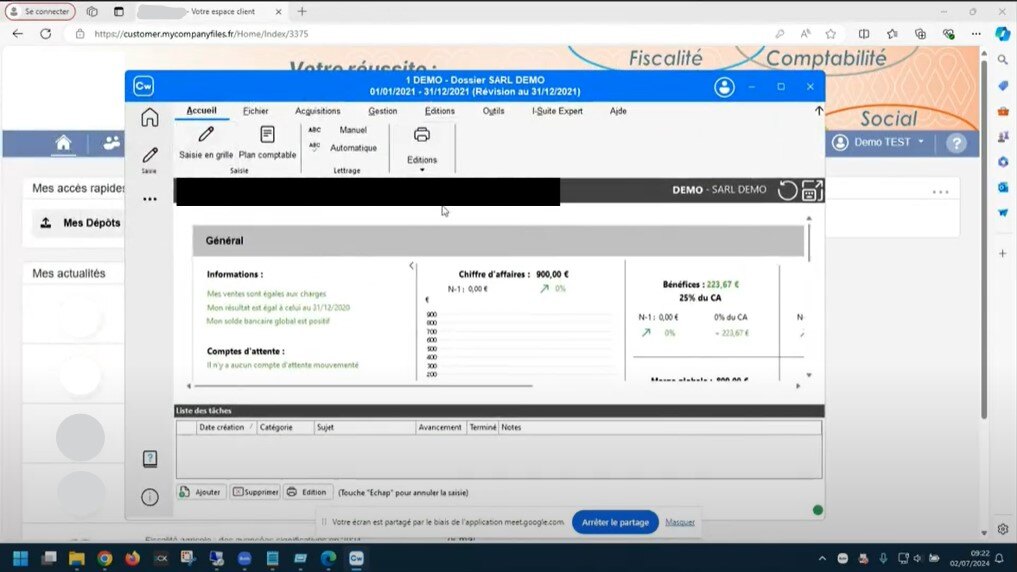Open Saisie en grille tool
1017x572 pixels.
click(205, 142)
